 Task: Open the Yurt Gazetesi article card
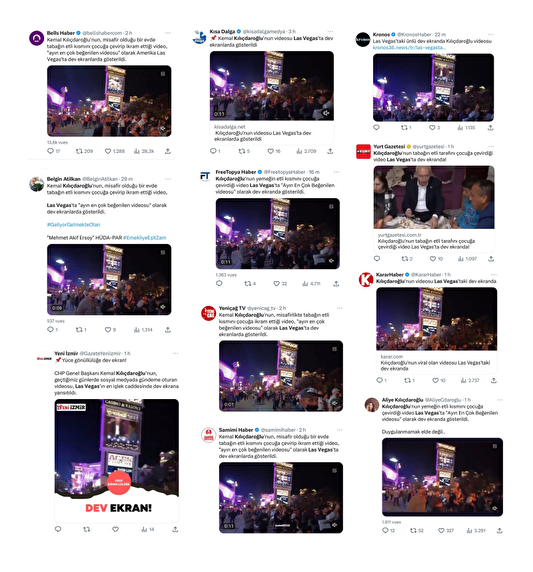click(434, 208)
